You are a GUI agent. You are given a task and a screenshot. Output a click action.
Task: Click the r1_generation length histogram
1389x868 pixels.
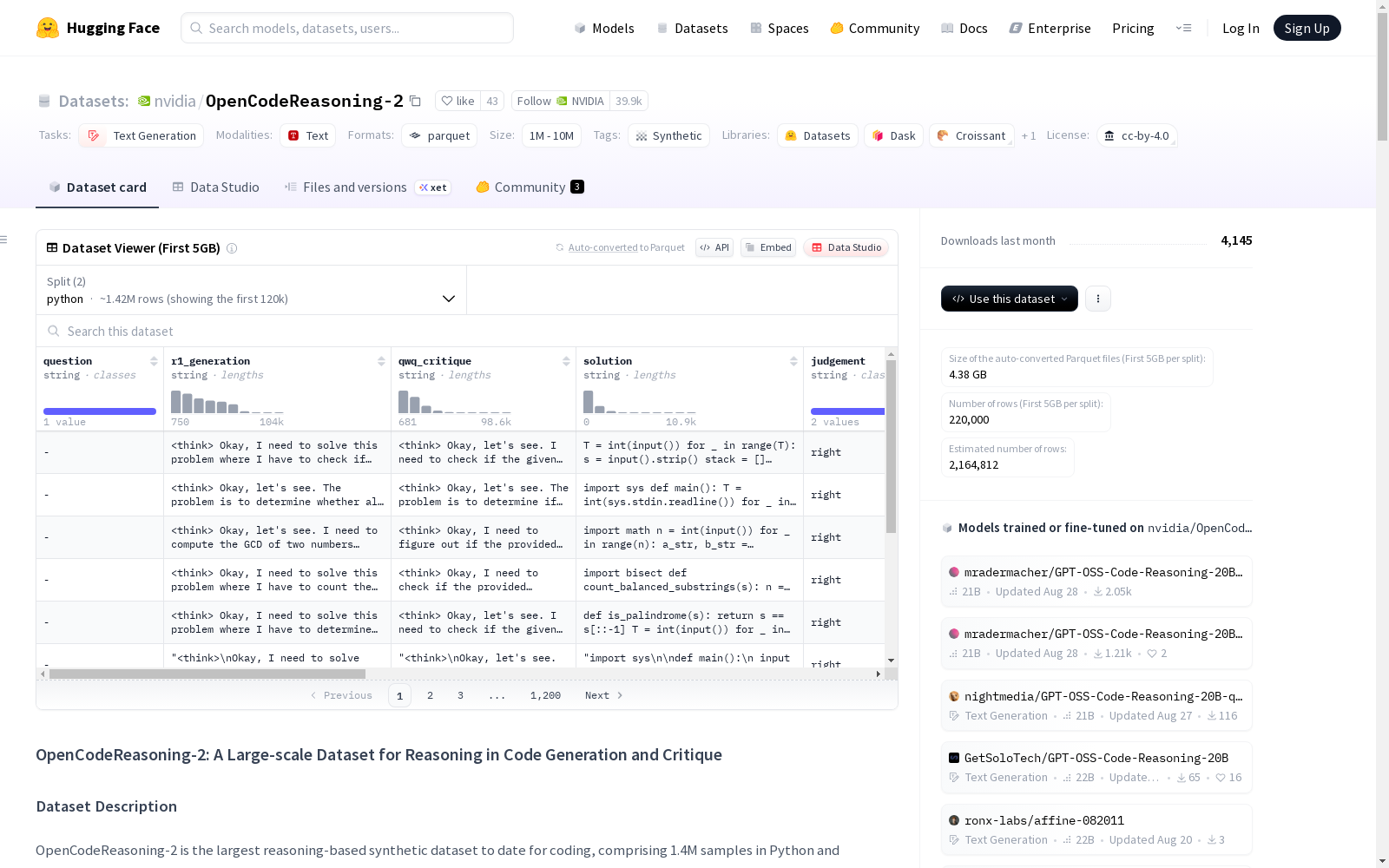227,402
